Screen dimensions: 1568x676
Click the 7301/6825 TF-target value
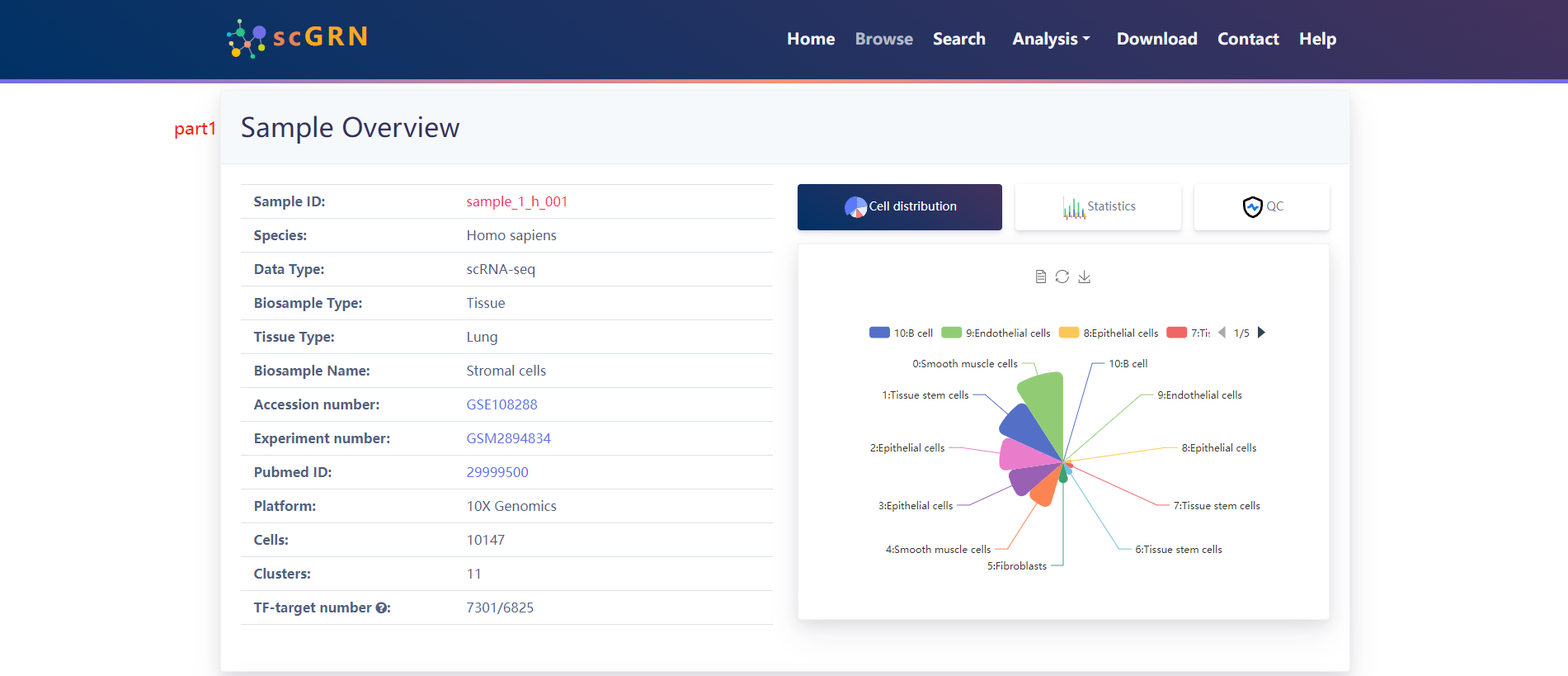point(500,607)
